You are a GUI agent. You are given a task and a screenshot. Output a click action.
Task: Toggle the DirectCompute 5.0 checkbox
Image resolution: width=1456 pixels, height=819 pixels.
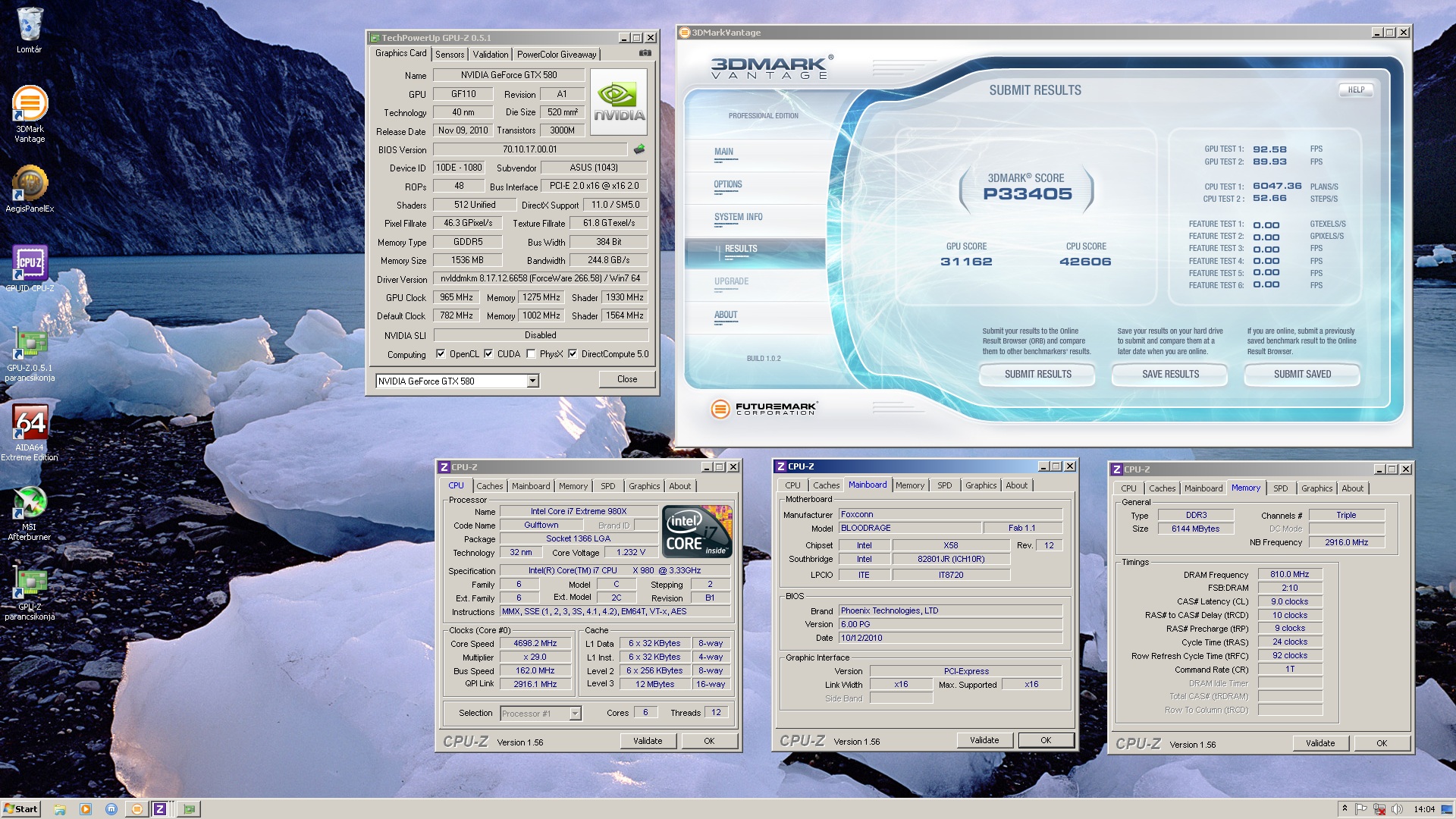(573, 353)
